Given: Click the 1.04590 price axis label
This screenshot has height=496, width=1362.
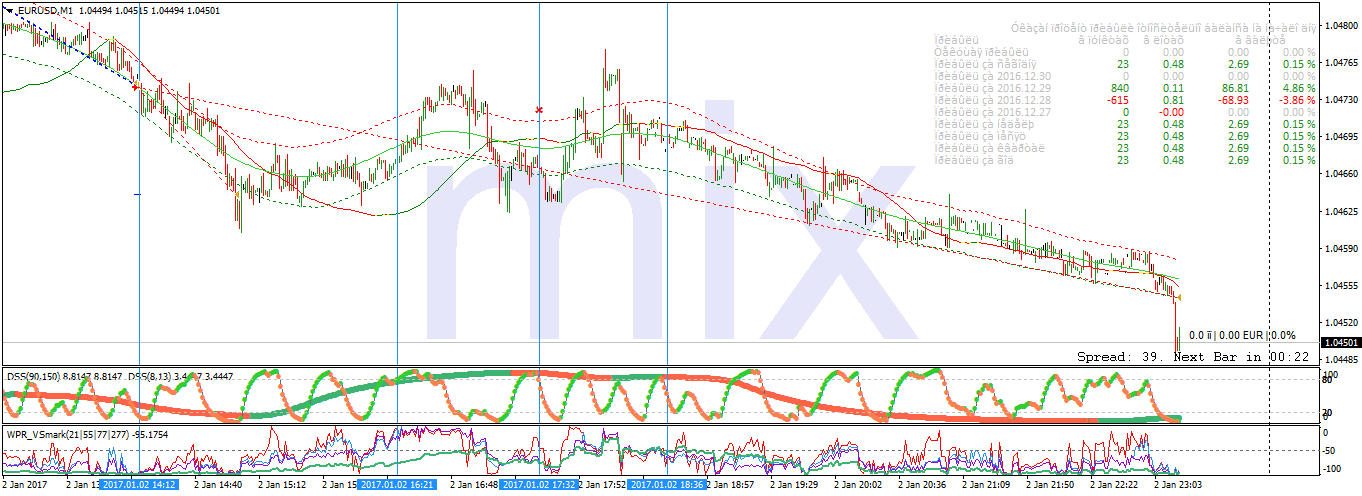Looking at the screenshot, I should 1341,248.
